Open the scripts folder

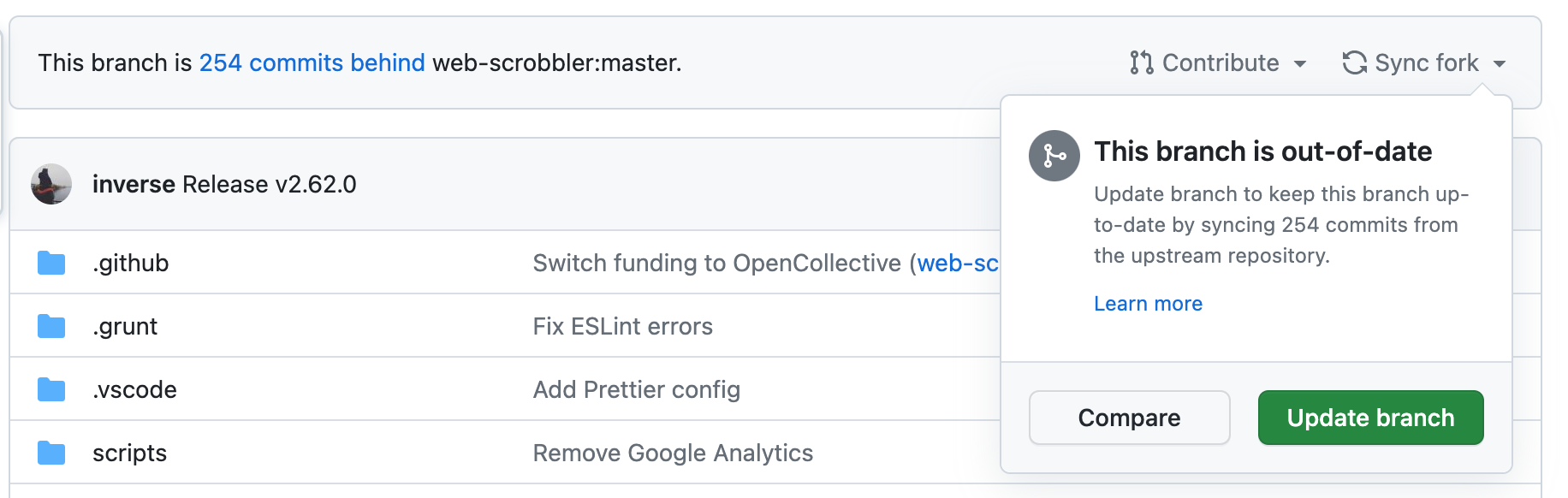click(x=129, y=453)
